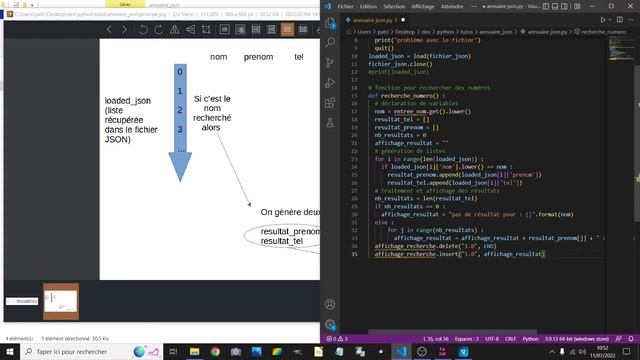Screen dimensions: 640x360
Task: Show hidden system tray icons chevron
Action: pyautogui.click(x=552, y=351)
